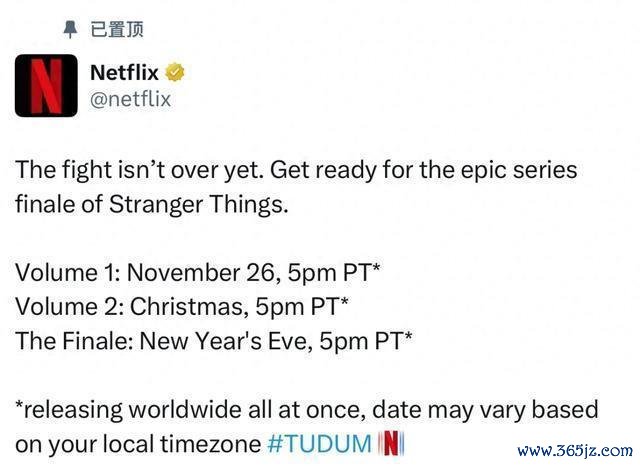This screenshot has height=466, width=640.
Task: Click the www.365jz.com watermark
Action: 575,450
